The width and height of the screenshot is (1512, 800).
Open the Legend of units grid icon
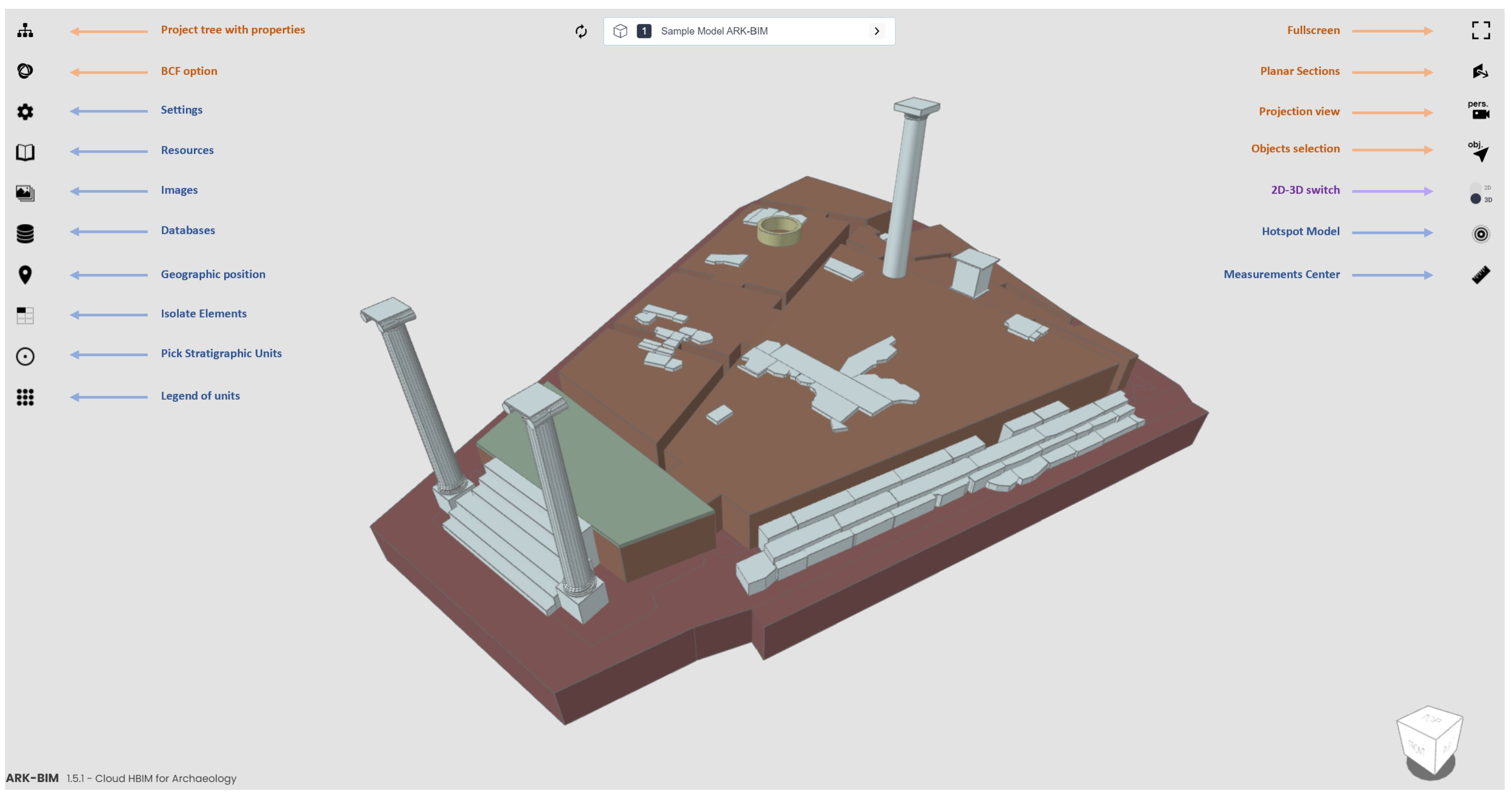click(x=25, y=397)
